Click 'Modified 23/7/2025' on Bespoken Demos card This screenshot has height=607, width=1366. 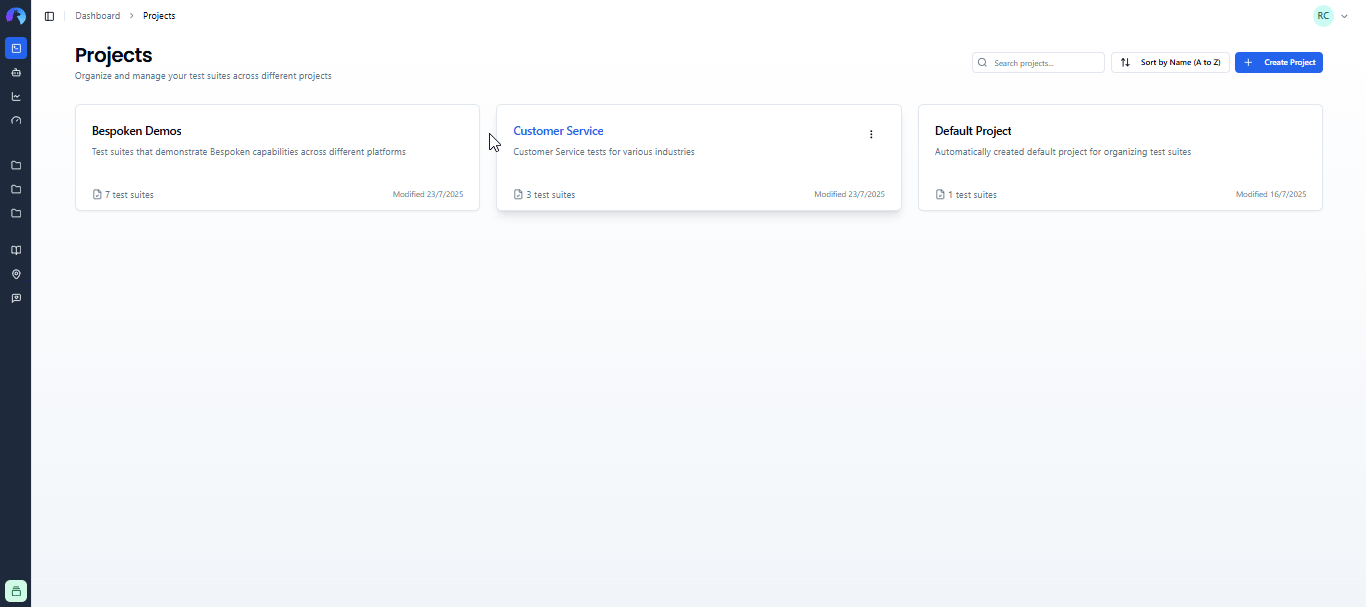428,195
